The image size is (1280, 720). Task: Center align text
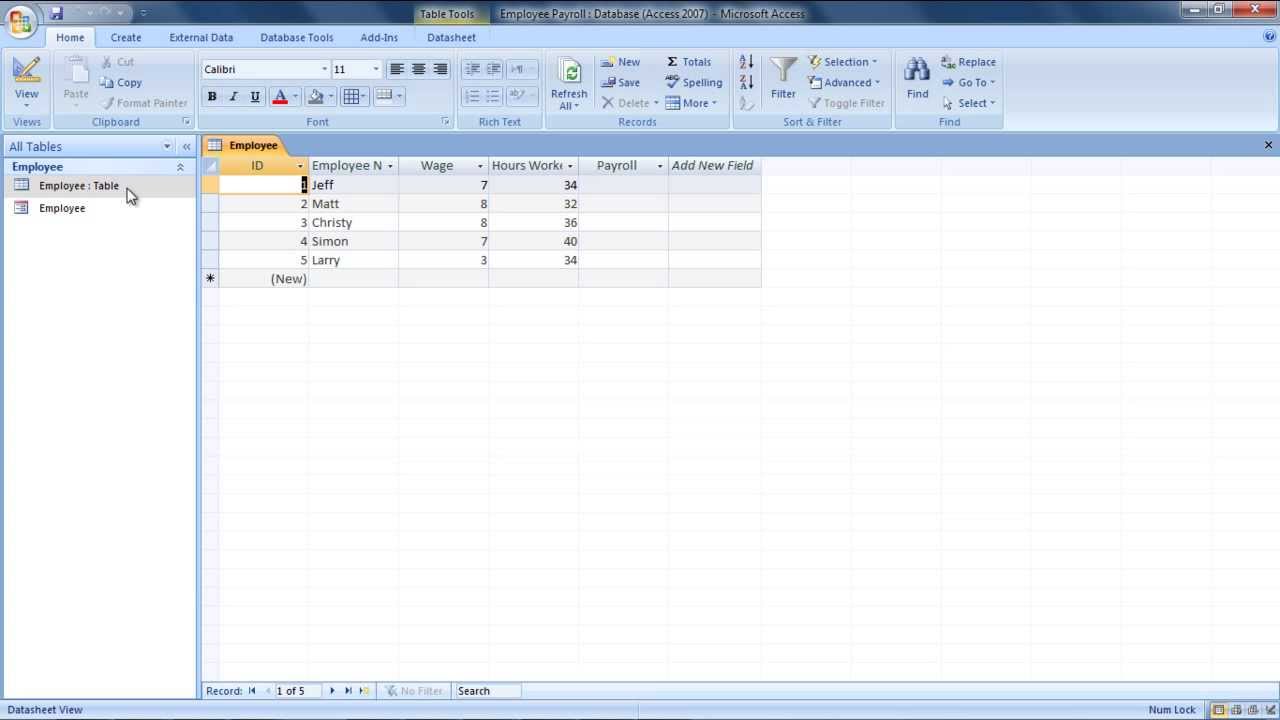(x=418, y=69)
